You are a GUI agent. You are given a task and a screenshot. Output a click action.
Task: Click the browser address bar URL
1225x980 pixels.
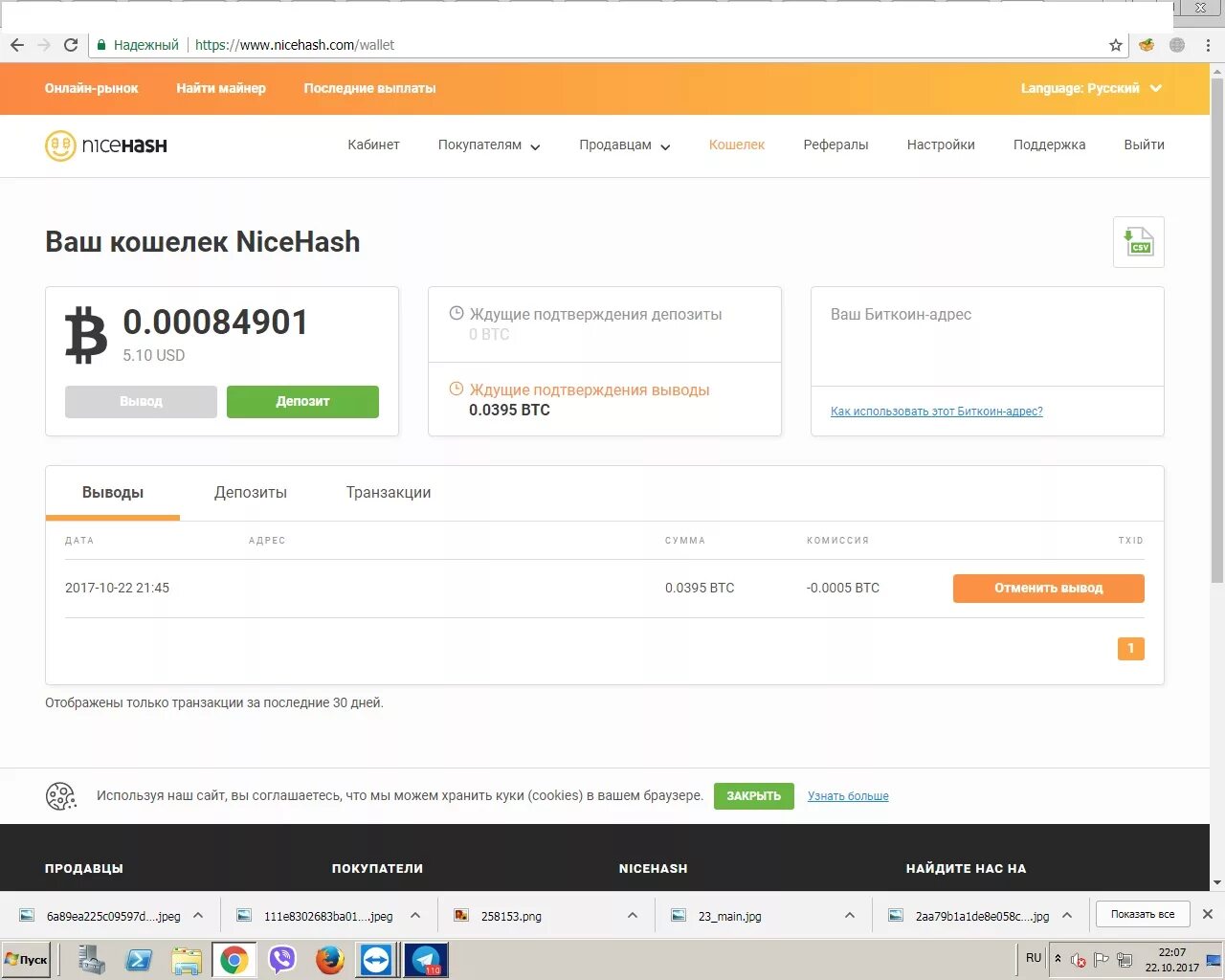click(295, 45)
